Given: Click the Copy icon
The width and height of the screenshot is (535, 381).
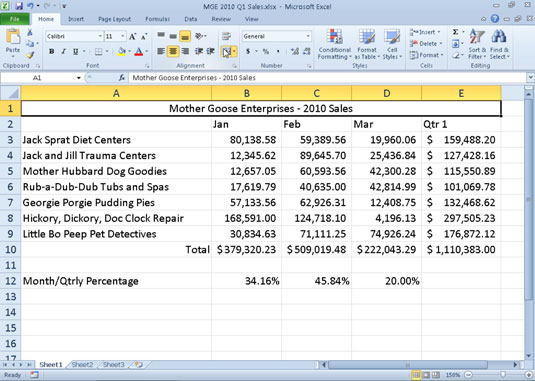Looking at the screenshot, I should pyautogui.click(x=30, y=44).
